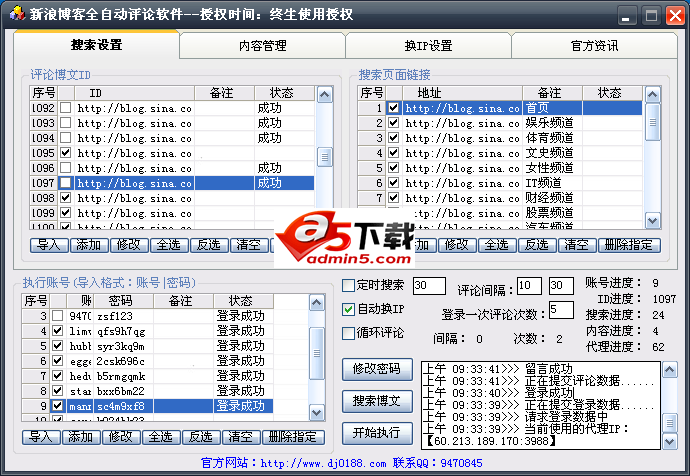Select the 女性频道 row text

pos(549,168)
